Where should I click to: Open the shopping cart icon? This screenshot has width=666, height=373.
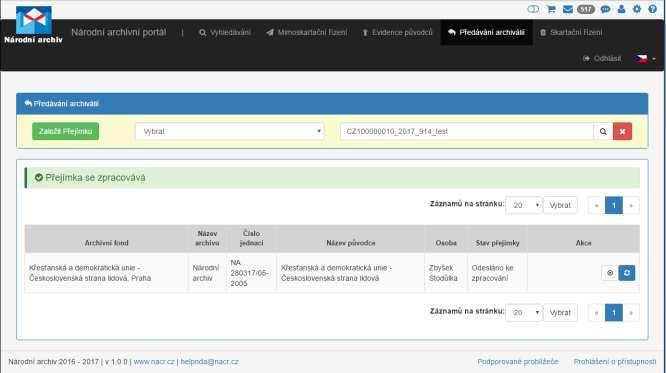coord(551,9)
